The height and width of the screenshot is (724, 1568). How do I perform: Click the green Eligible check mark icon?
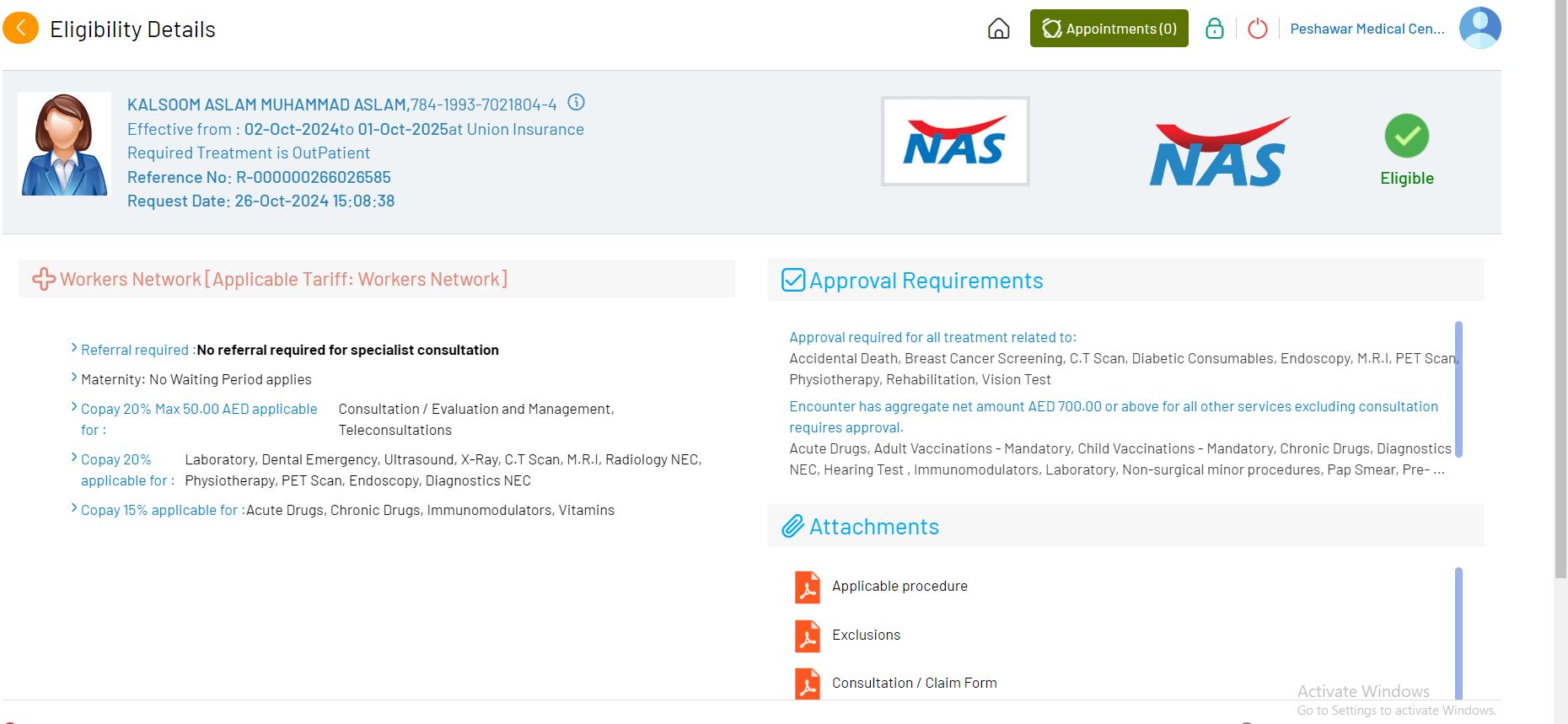1406,136
